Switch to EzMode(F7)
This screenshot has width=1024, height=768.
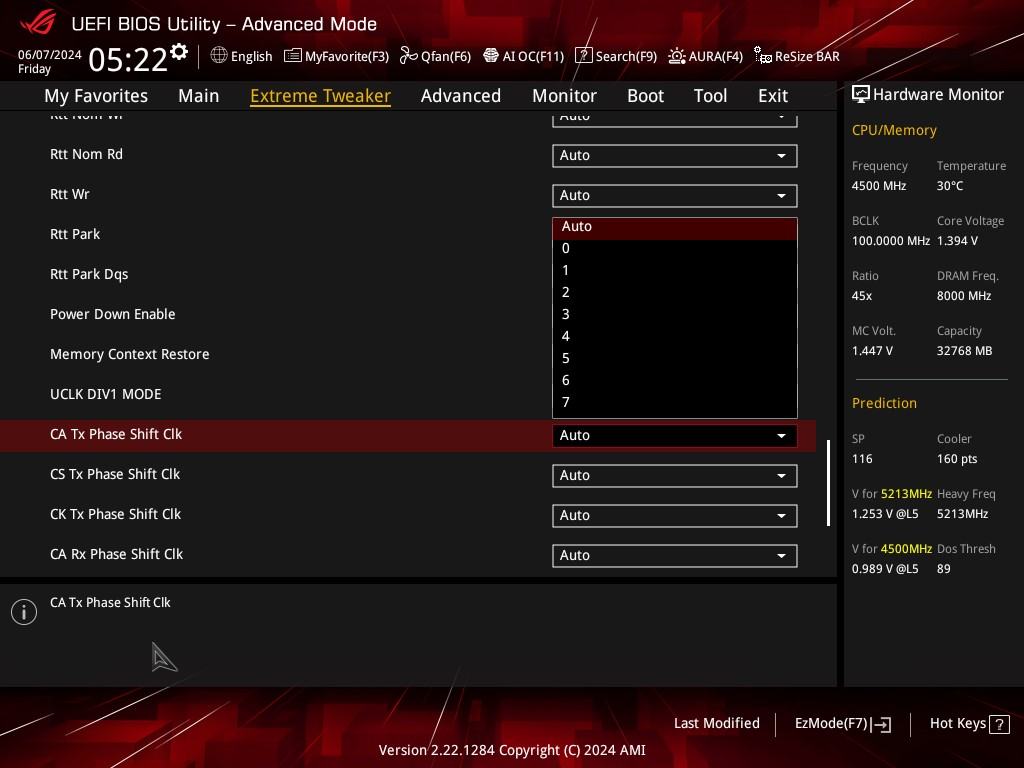point(842,724)
